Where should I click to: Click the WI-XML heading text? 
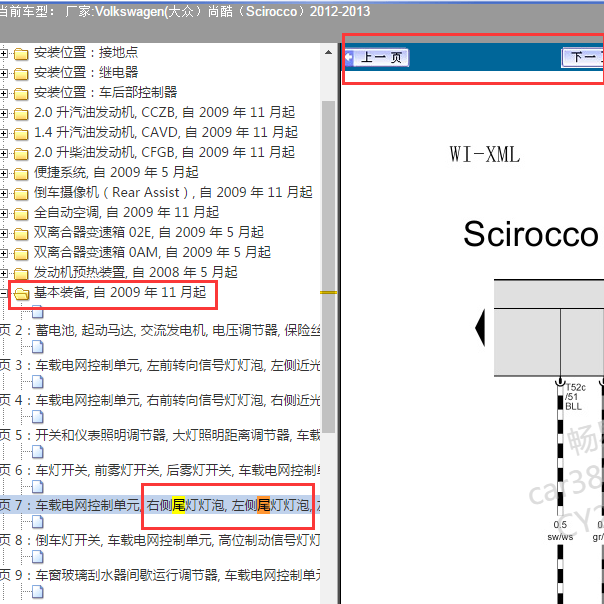pyautogui.click(x=485, y=155)
